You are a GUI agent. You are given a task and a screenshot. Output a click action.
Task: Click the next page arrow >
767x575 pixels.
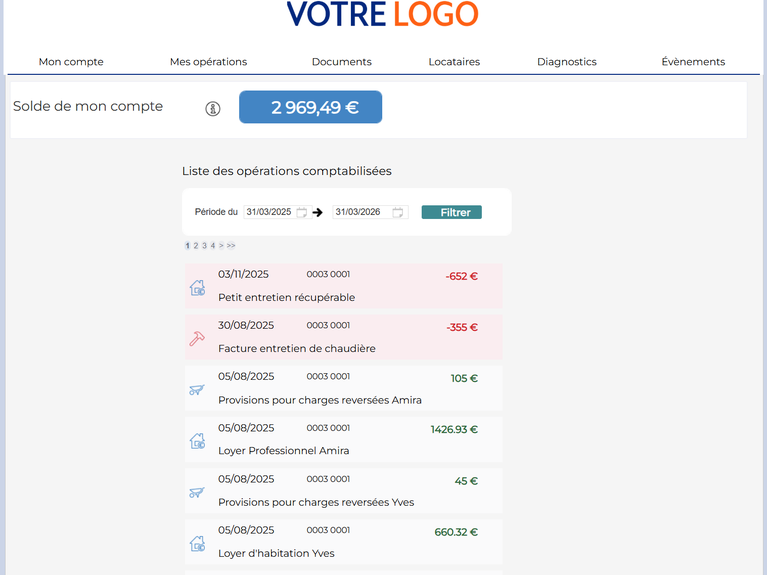click(221, 246)
